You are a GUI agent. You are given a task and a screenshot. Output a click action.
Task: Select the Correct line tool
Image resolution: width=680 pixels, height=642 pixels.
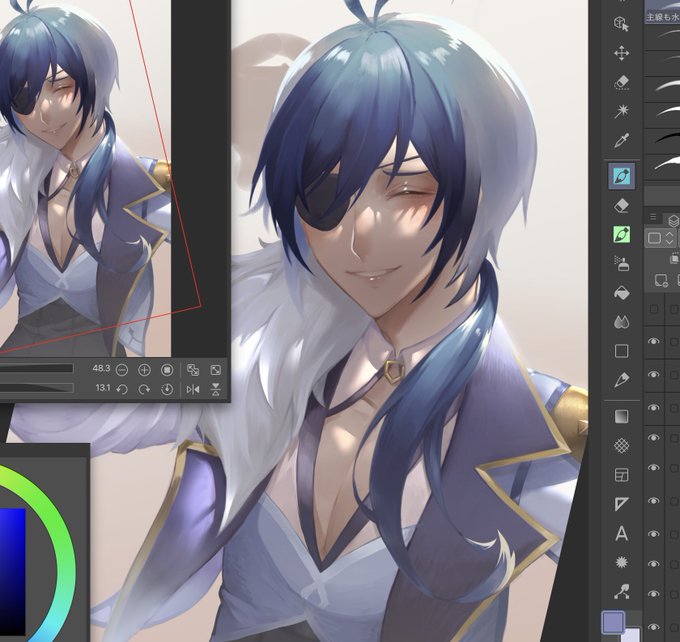tap(621, 591)
